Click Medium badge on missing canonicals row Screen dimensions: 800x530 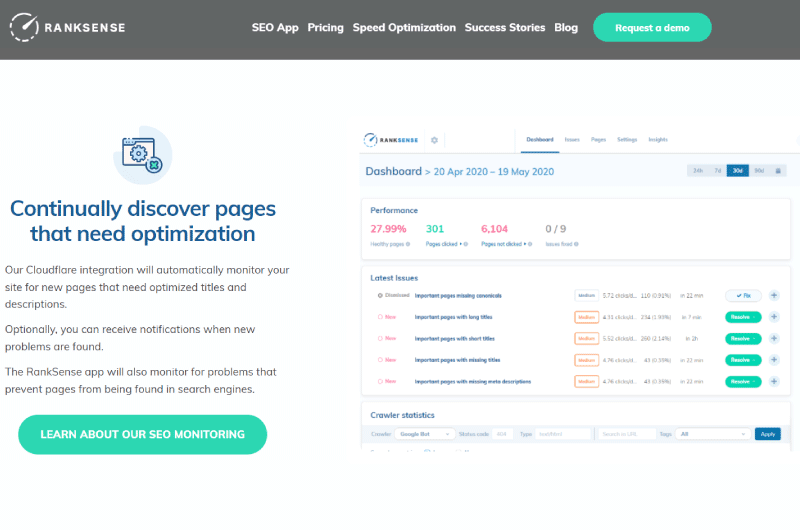[x=587, y=295]
